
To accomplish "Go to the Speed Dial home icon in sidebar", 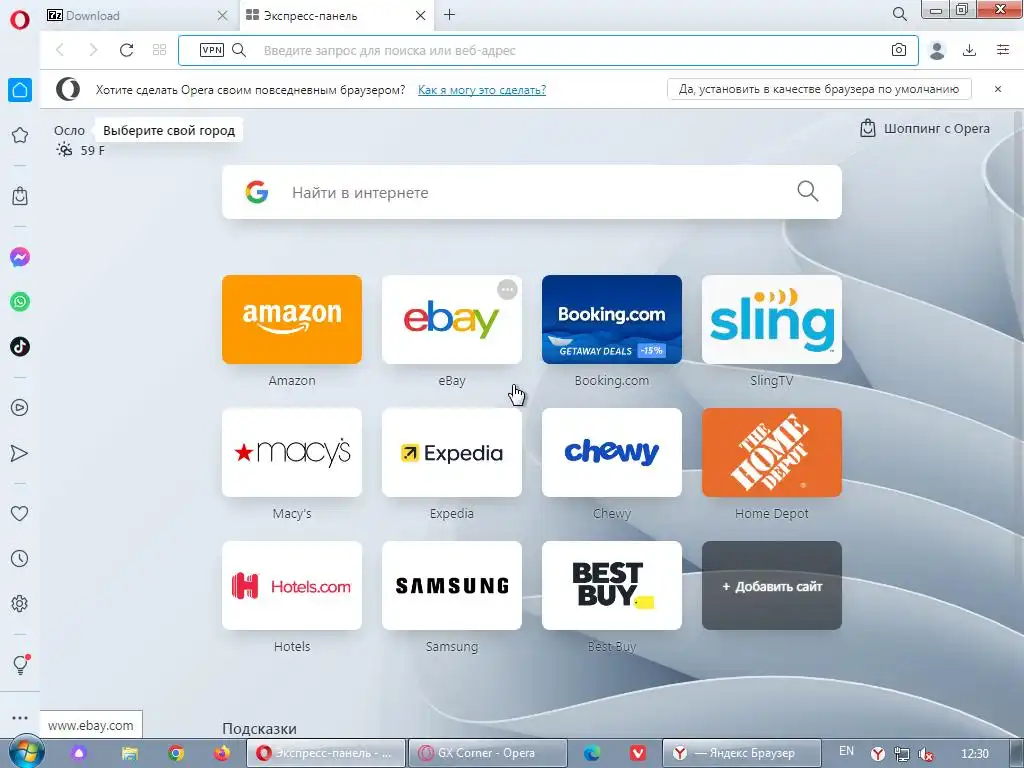I will click(x=20, y=90).
